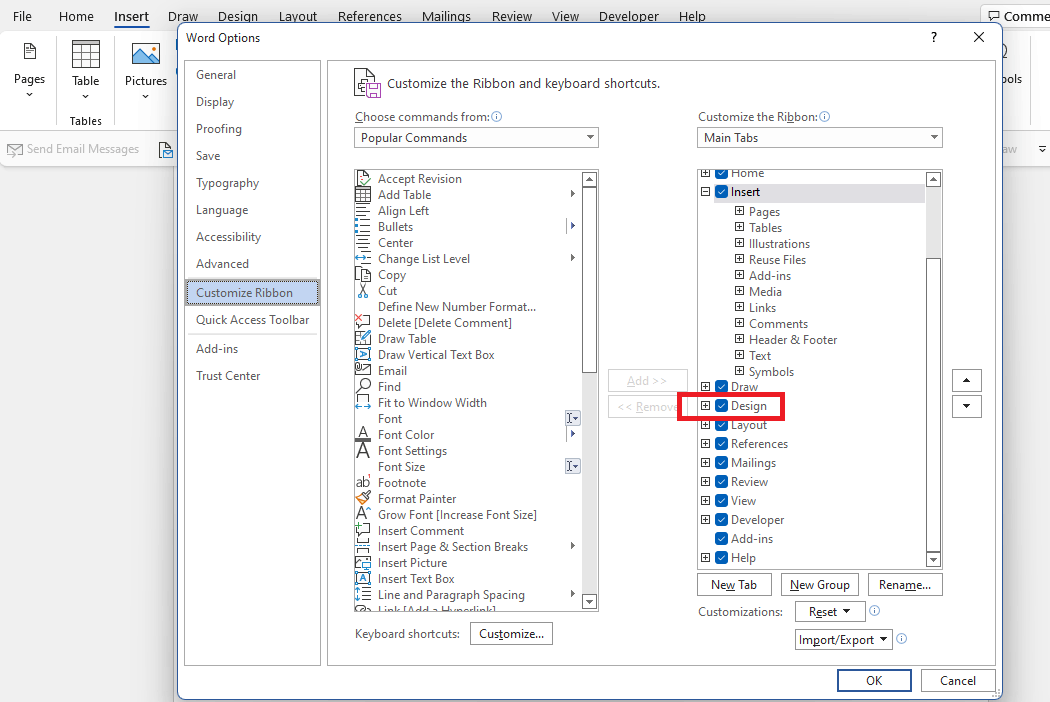This screenshot has height=702, width=1050.
Task: Open keyboard shortcuts Customize button
Action: [512, 634]
